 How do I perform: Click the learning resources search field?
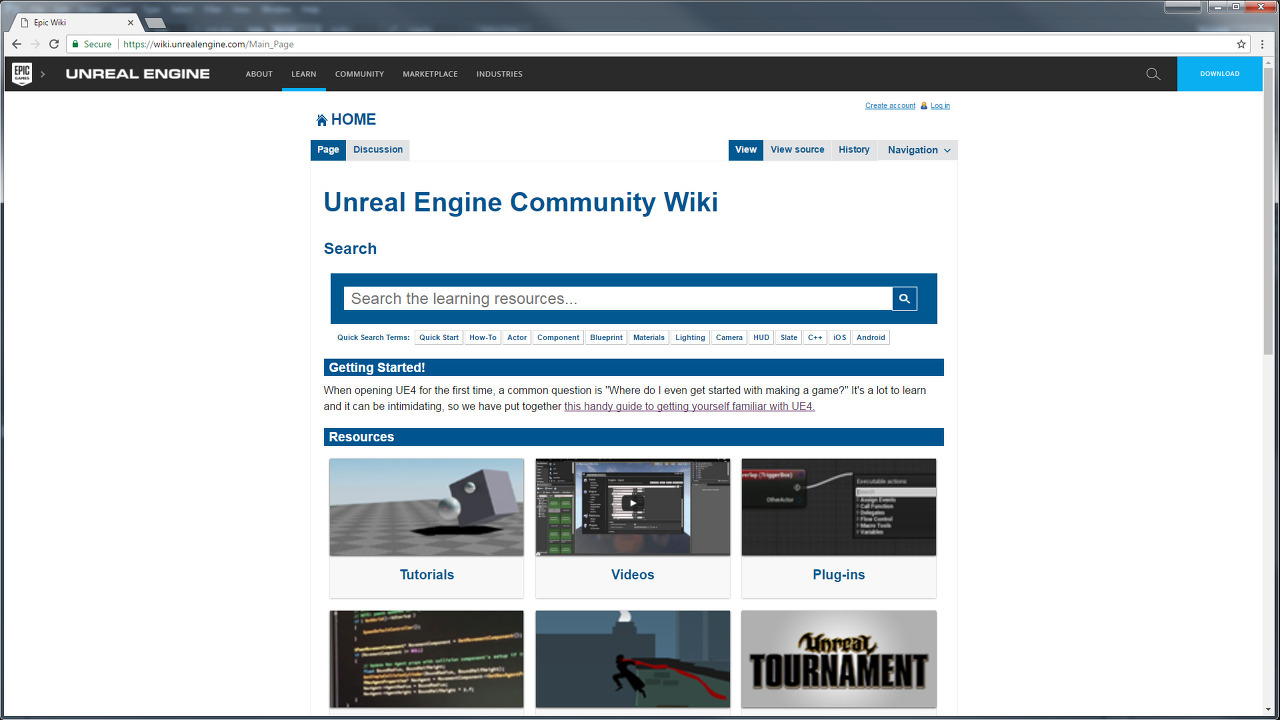[x=618, y=298]
